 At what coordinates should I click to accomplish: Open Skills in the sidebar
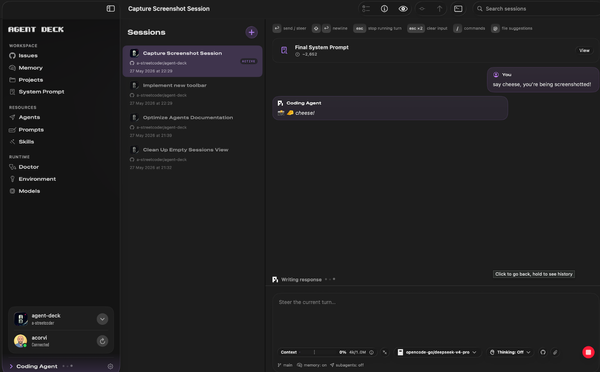[21, 142]
